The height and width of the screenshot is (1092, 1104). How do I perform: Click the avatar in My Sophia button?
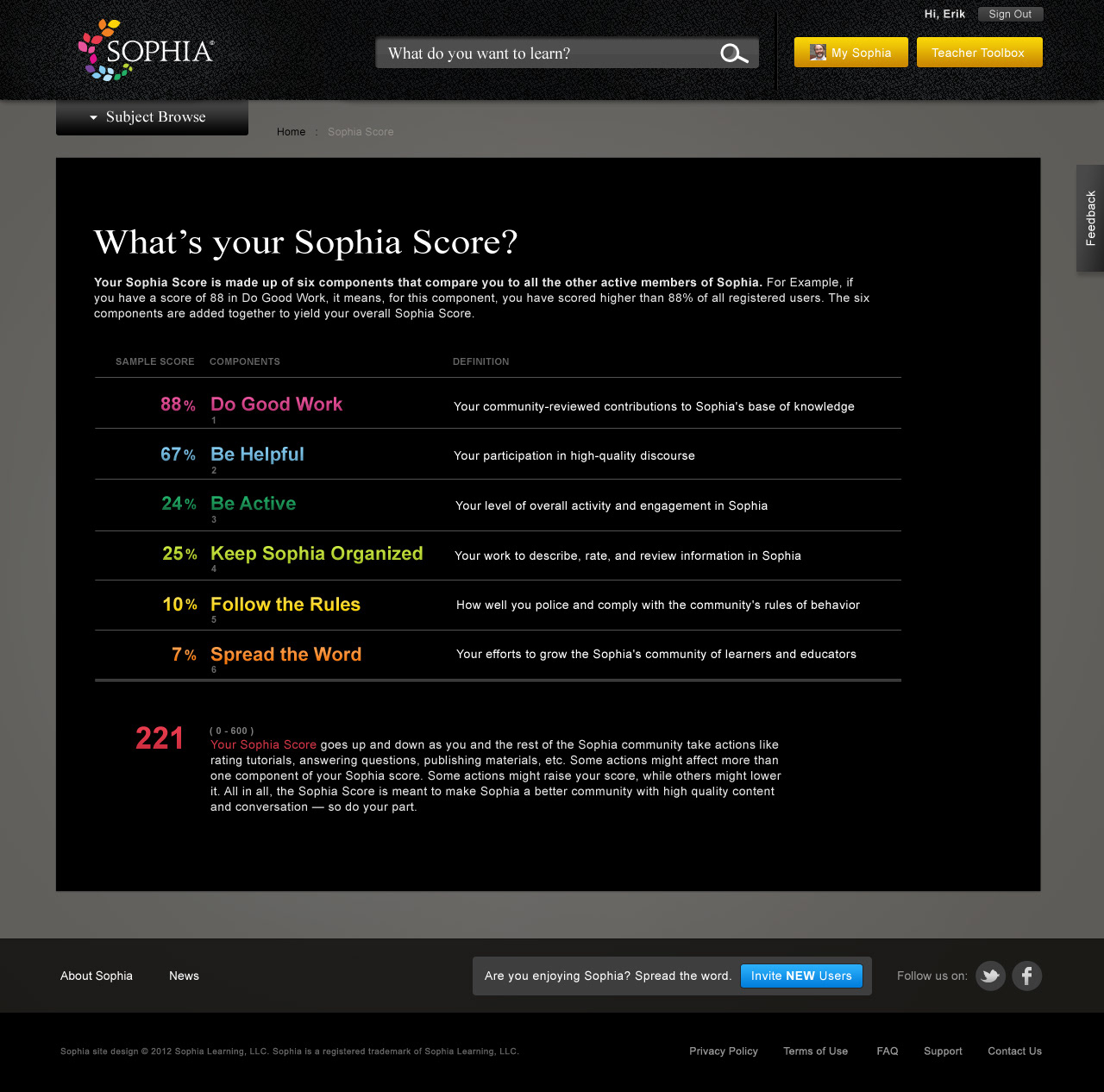pyautogui.click(x=818, y=53)
